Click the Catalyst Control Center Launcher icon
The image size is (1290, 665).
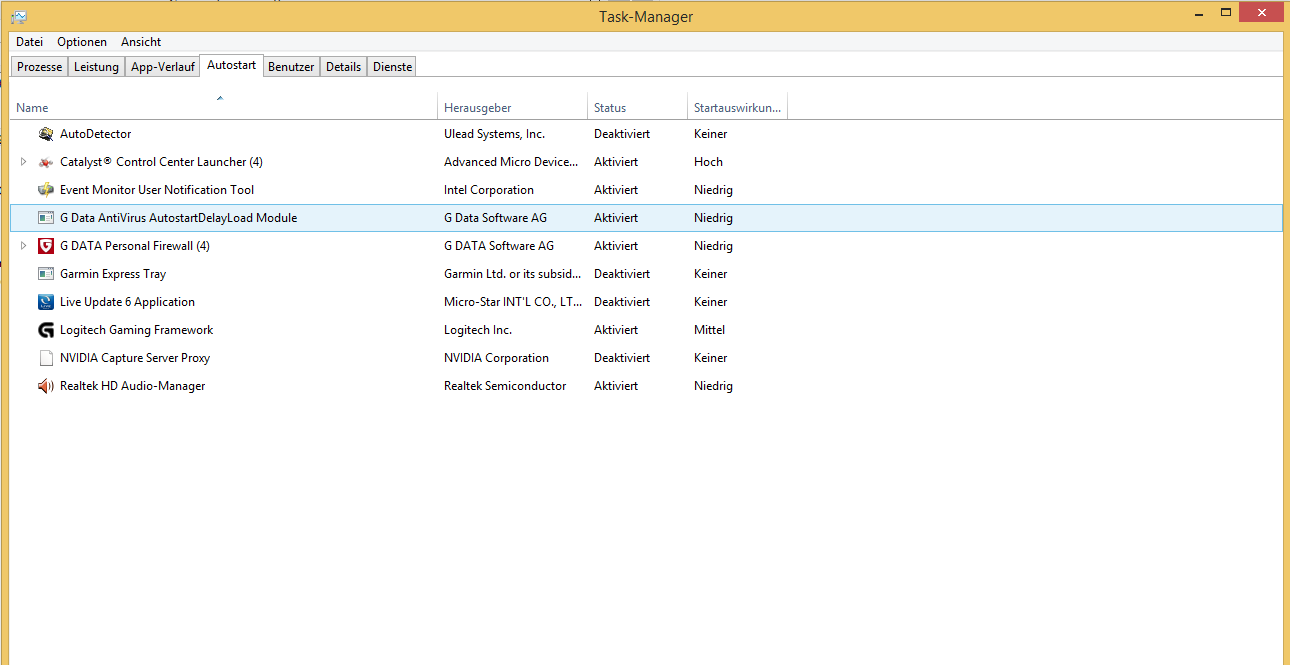pyautogui.click(x=45, y=162)
